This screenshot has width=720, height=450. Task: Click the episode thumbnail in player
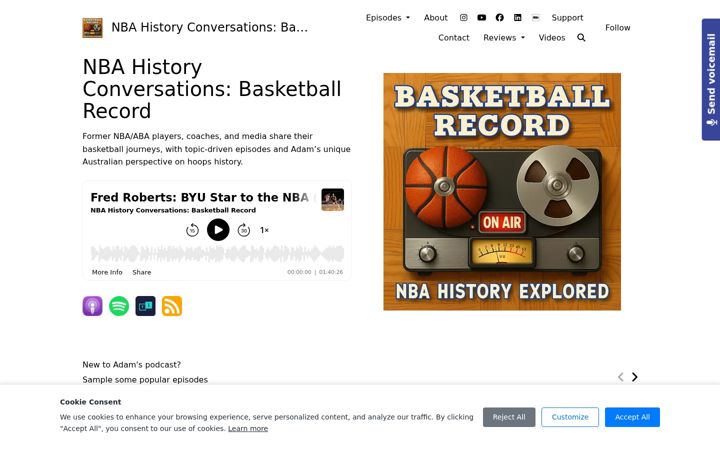click(332, 200)
